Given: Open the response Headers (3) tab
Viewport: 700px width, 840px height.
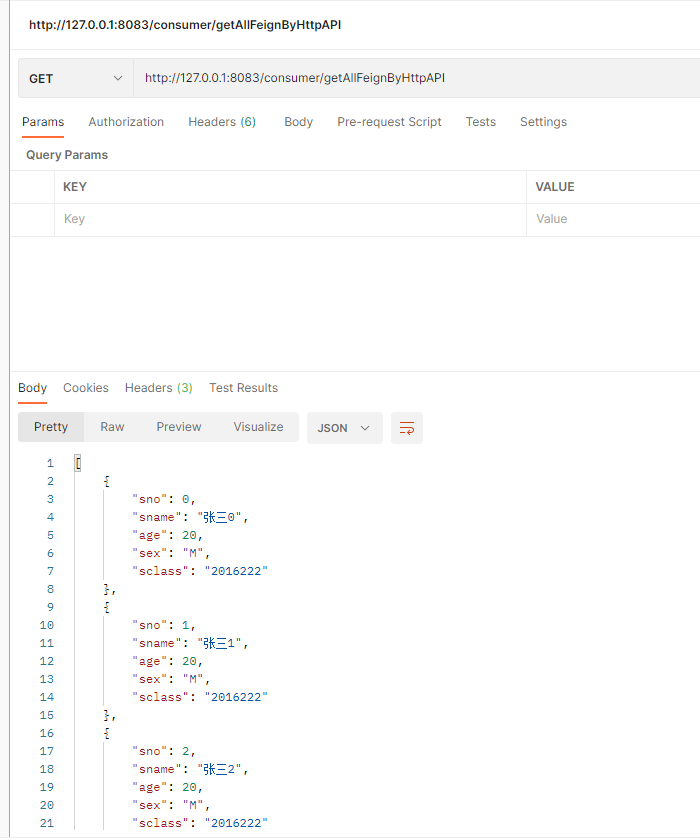Looking at the screenshot, I should pos(159,388).
